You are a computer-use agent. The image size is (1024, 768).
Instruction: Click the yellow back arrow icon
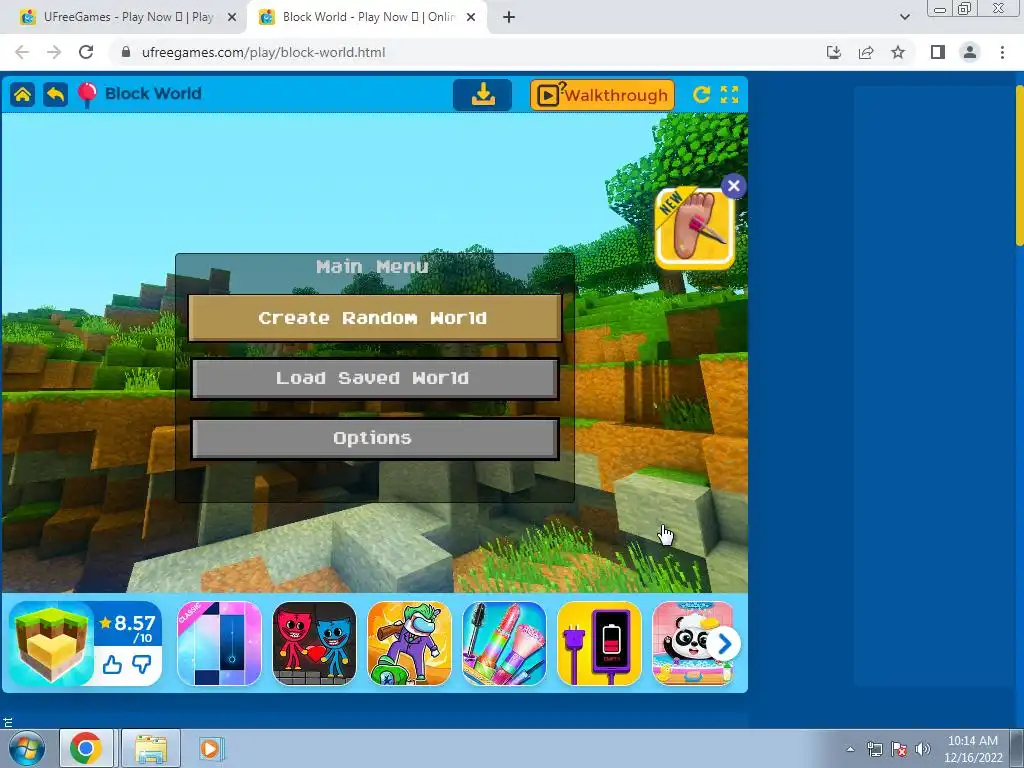click(x=56, y=95)
